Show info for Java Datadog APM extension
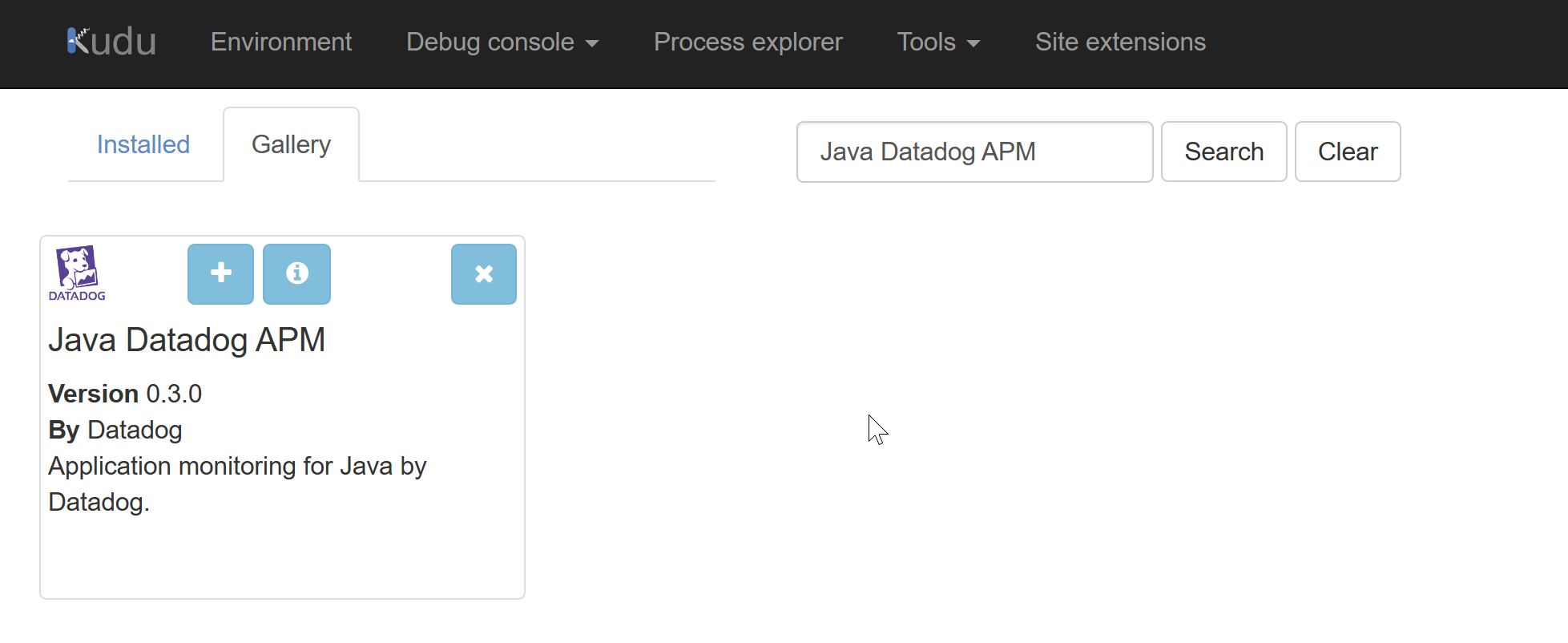The image size is (1568, 643). coord(296,273)
